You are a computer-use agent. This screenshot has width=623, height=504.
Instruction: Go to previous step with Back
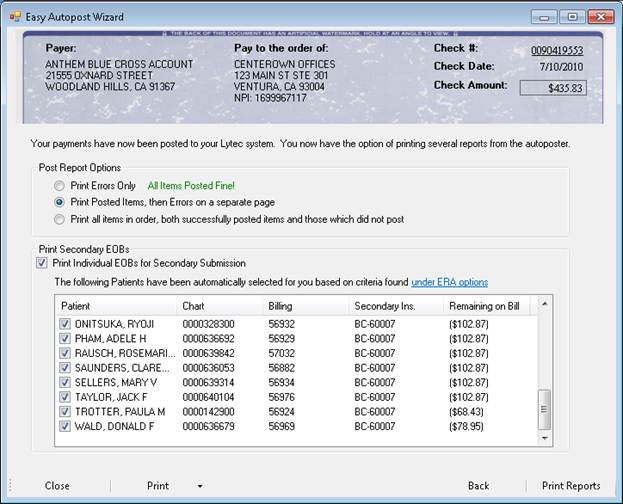pyautogui.click(x=478, y=486)
